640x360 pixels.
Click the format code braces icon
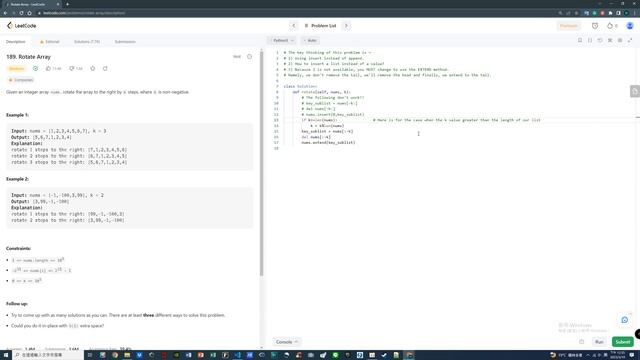[x=590, y=40]
